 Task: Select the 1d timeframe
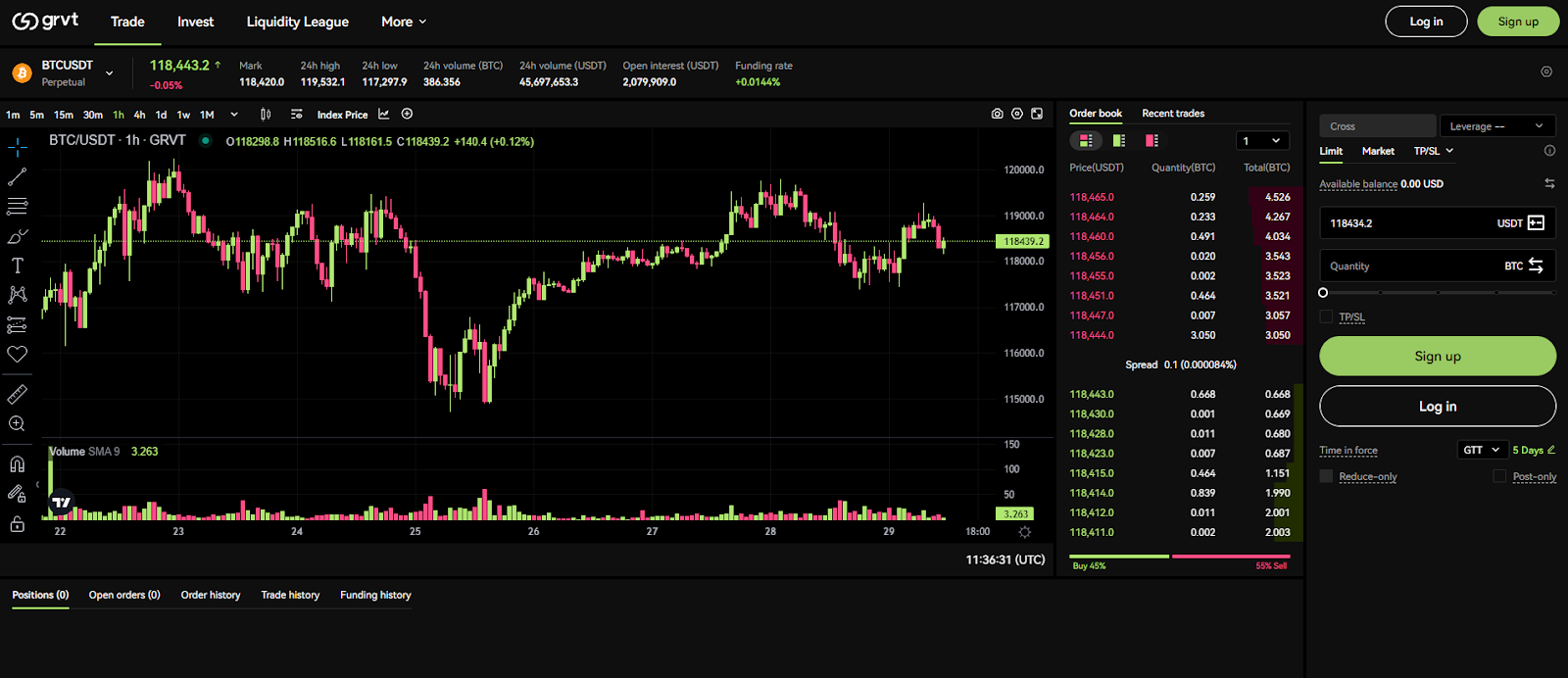tap(161, 115)
